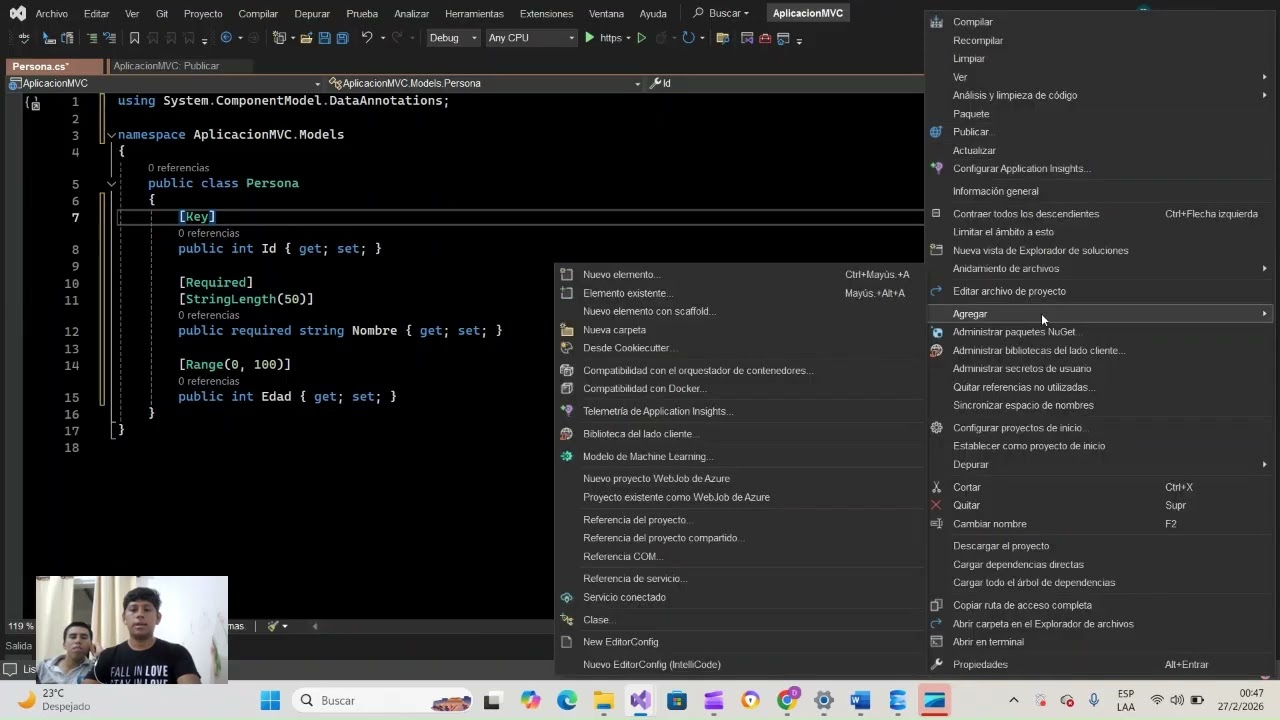This screenshot has height=720, width=1280.
Task: Click the Save Persona.cs toolbar icon
Action: click(x=325, y=38)
